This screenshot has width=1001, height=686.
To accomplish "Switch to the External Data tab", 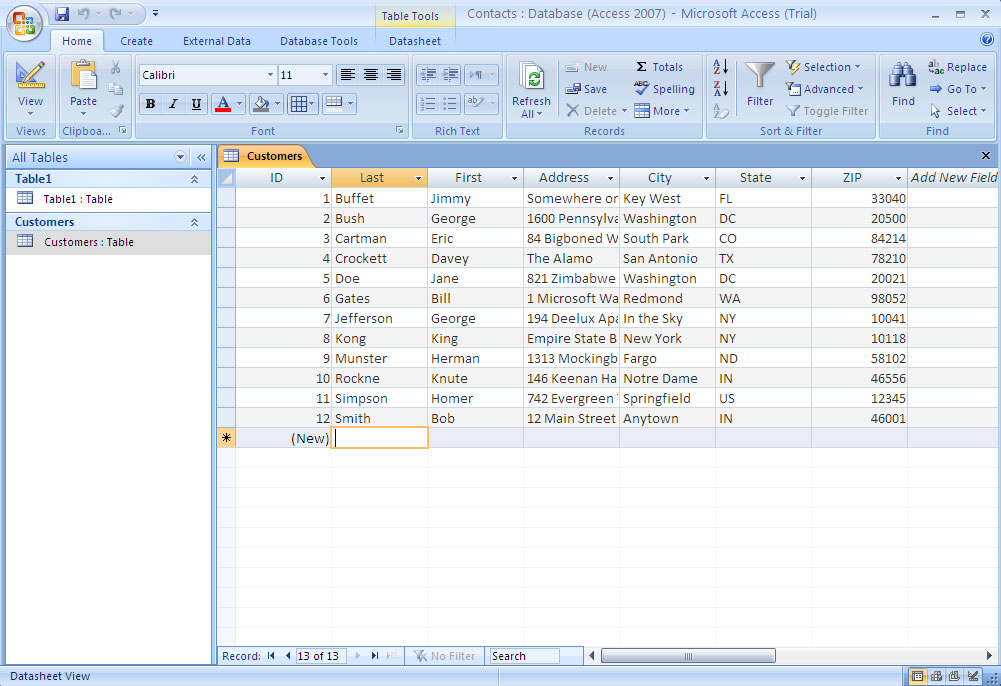I will click(216, 41).
